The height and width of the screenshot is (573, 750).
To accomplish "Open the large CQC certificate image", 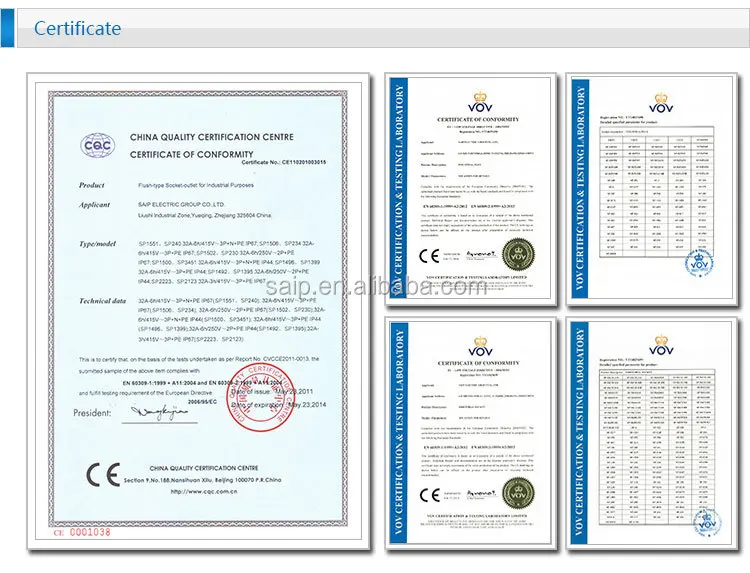I will pos(198,311).
